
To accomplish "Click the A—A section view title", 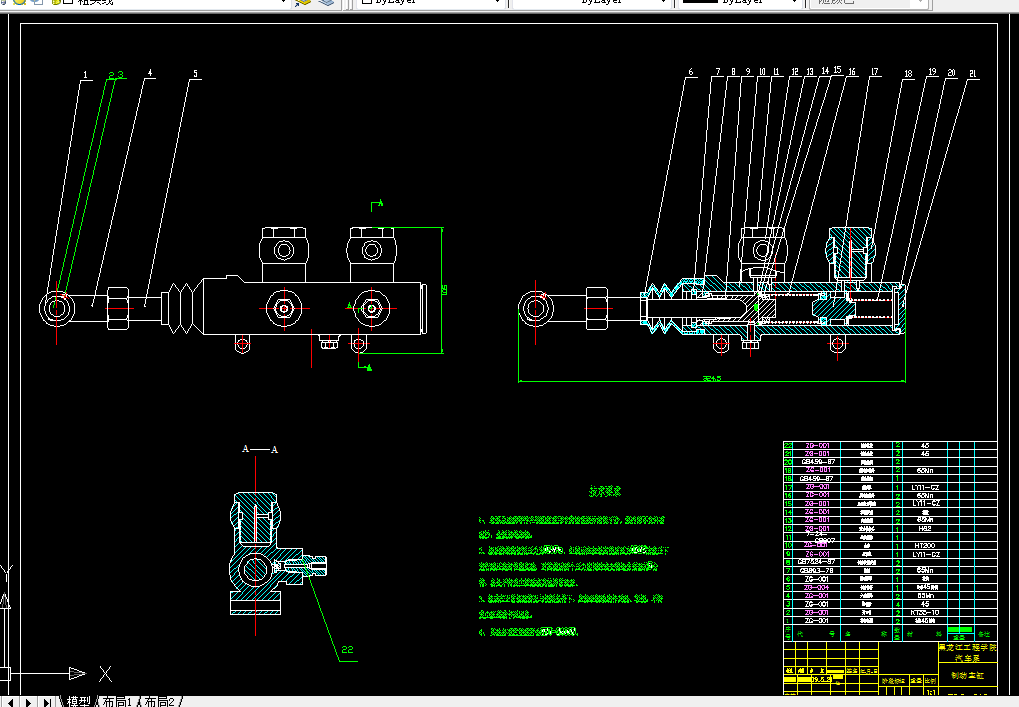I will coord(260,449).
